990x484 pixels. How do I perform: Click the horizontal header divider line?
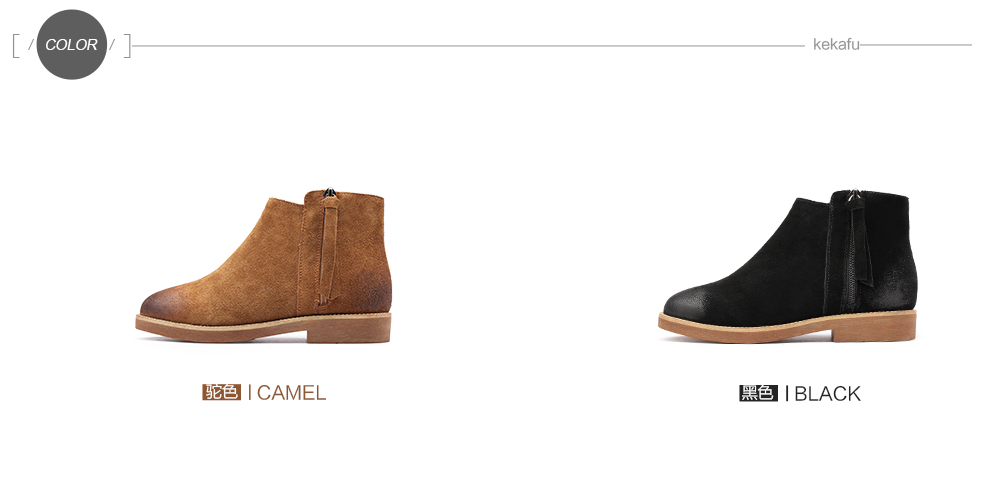(x=468, y=45)
